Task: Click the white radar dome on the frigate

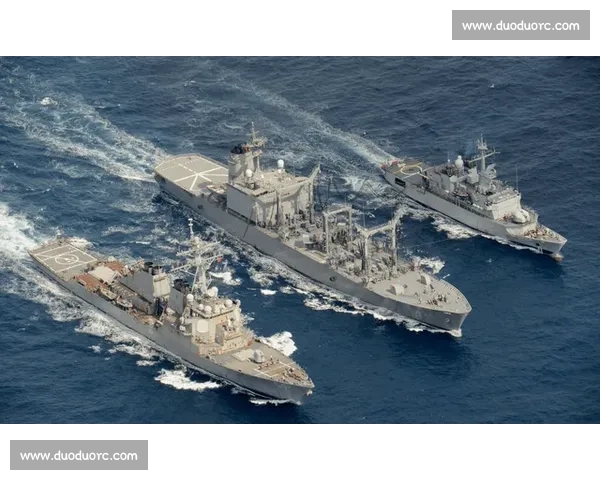Action: click(x=459, y=161)
